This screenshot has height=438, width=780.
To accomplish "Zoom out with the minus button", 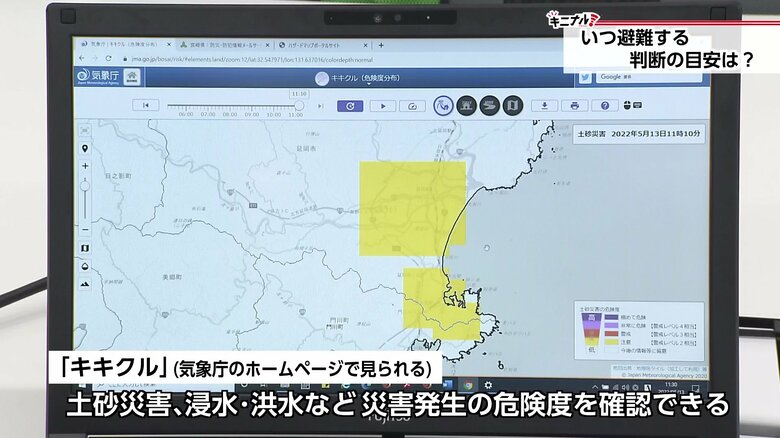I will [85, 229].
